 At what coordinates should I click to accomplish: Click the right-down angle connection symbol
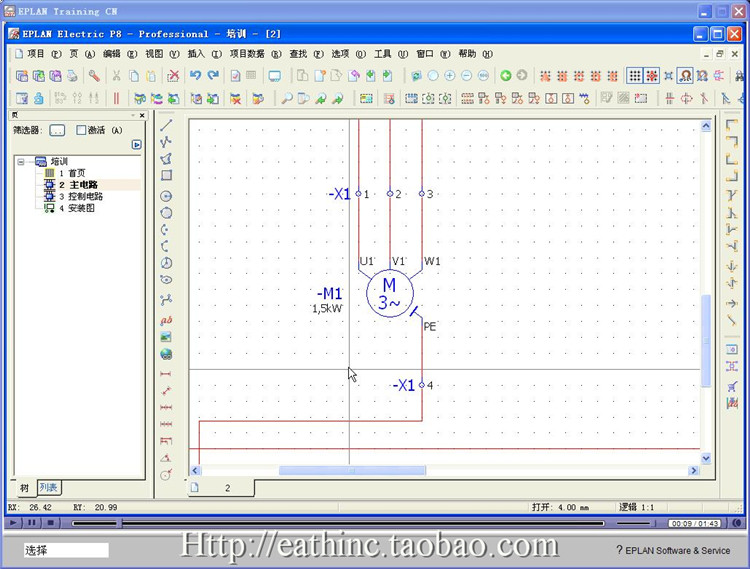(x=731, y=125)
